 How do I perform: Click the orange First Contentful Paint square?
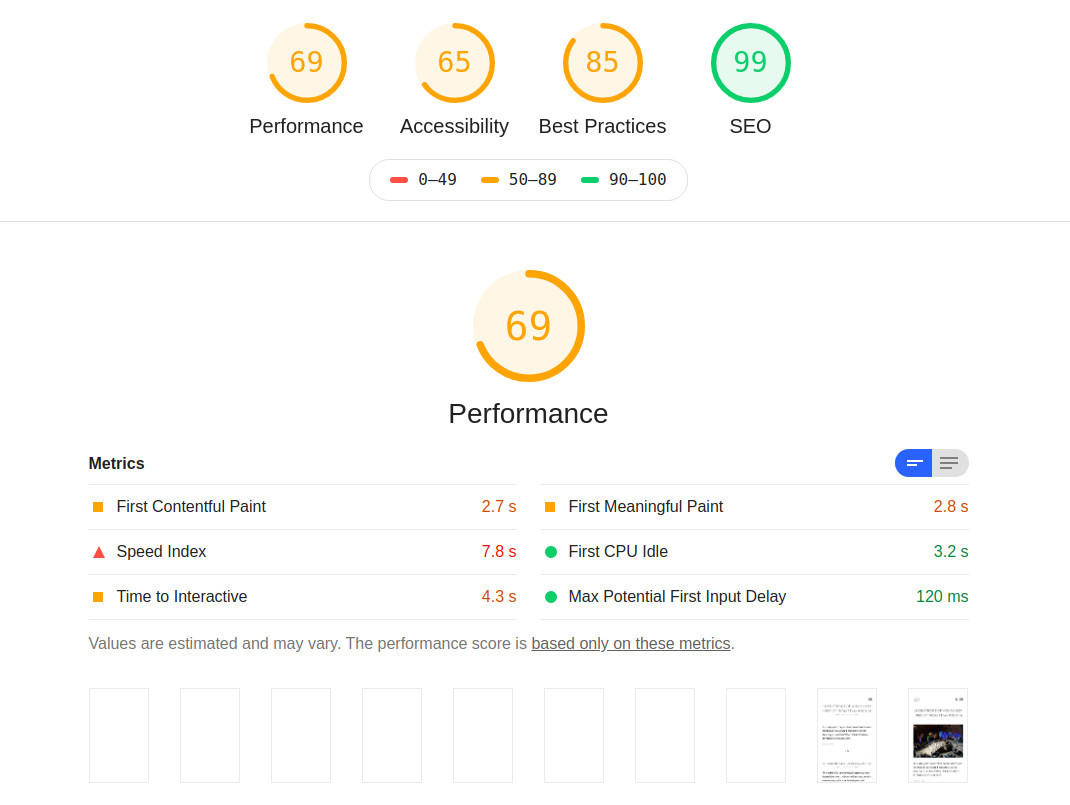coord(98,507)
